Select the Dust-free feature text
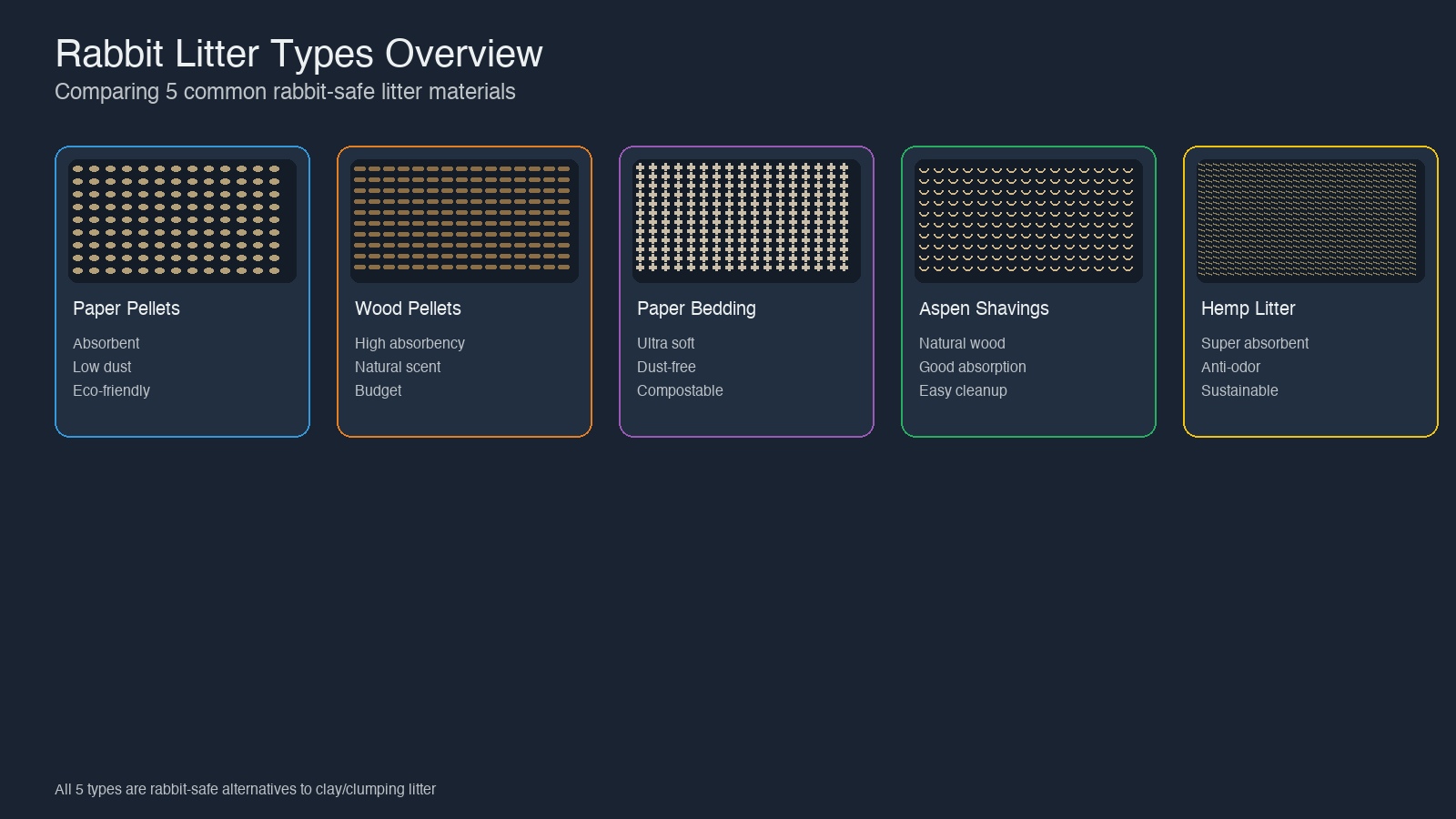This screenshot has width=1456, height=819. coord(666,367)
